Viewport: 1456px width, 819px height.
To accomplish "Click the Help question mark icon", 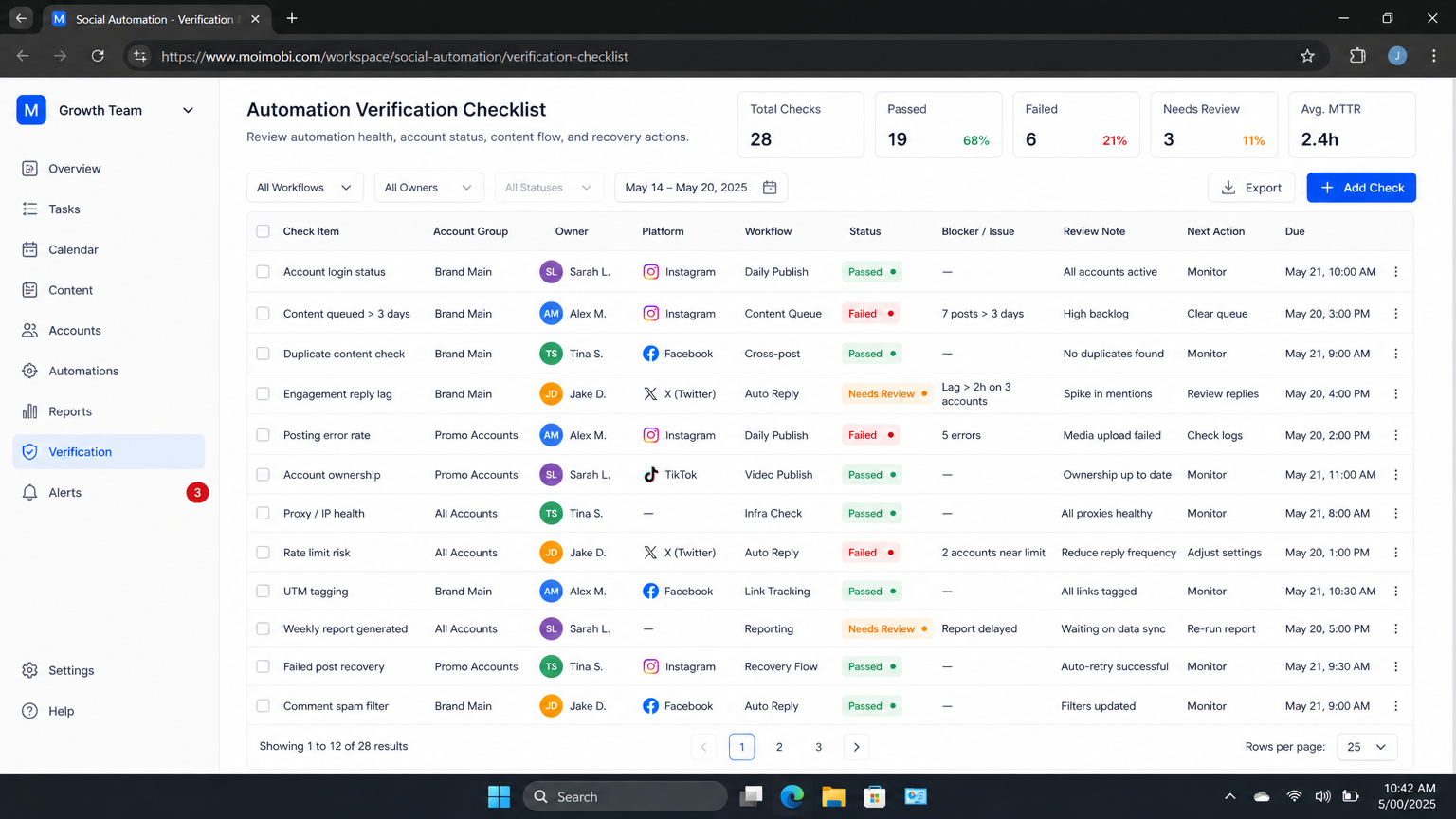I will point(30,711).
